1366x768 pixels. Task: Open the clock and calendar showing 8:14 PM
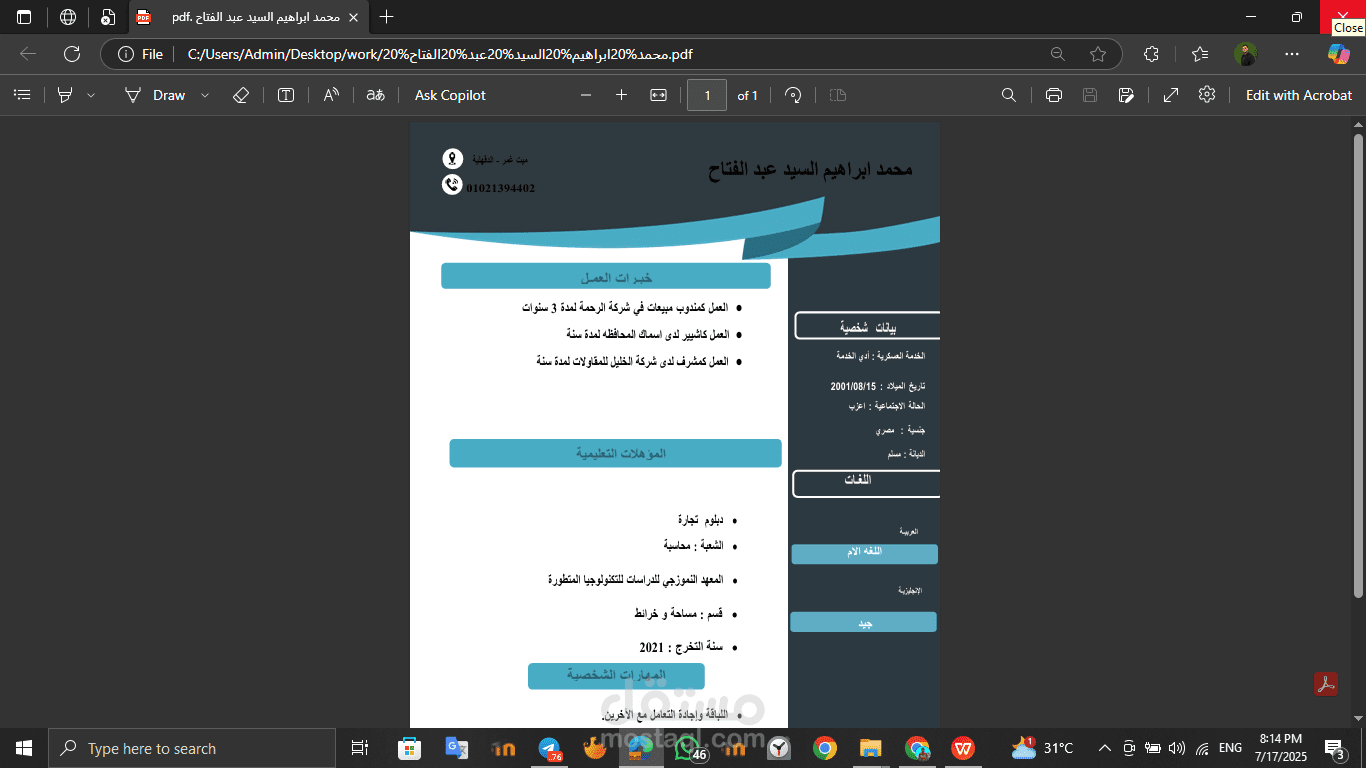(1281, 748)
